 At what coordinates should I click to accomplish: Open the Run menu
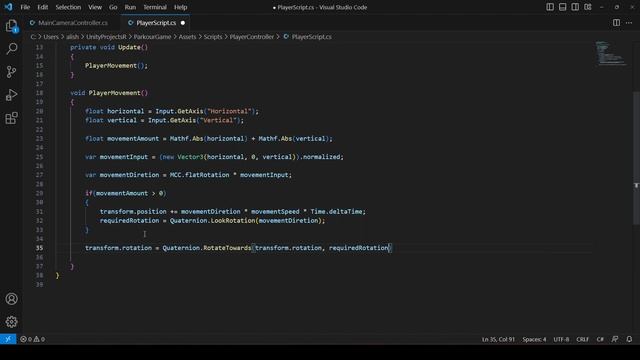[x=130, y=7]
